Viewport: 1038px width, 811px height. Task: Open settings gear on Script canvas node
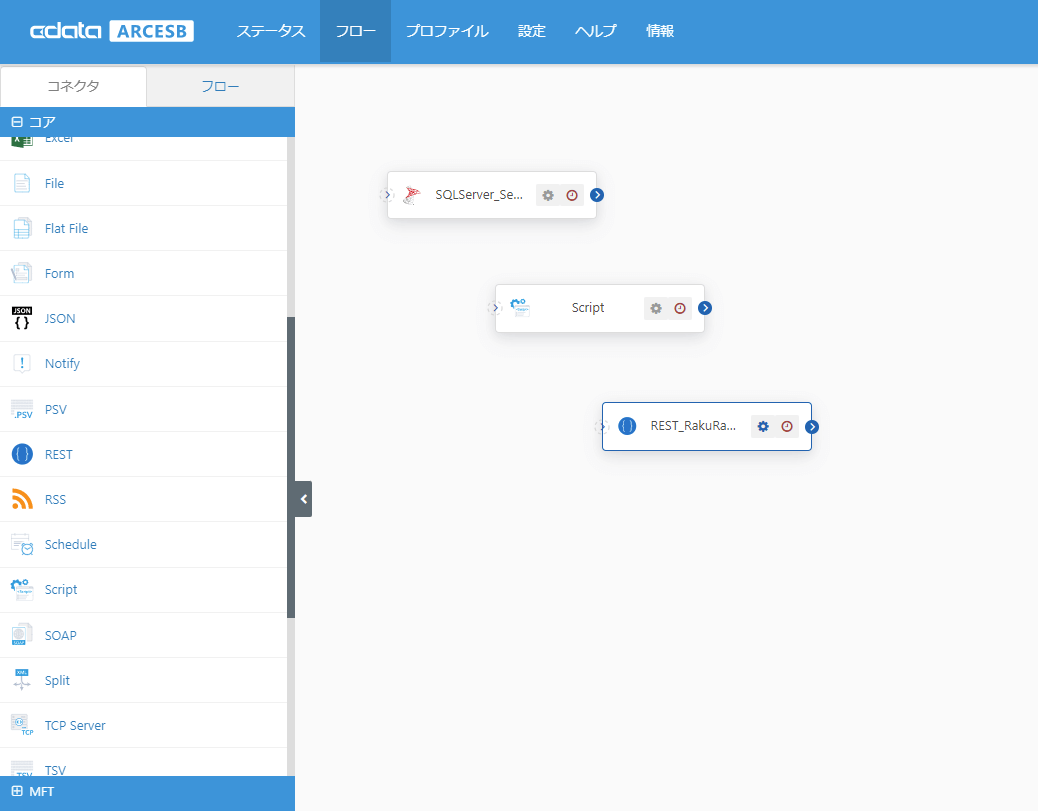655,309
